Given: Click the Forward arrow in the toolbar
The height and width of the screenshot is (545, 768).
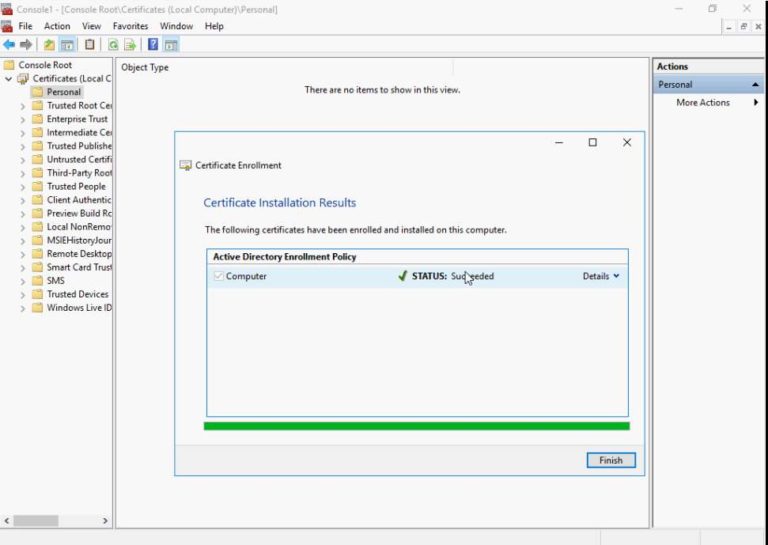Looking at the screenshot, I should pos(25,45).
